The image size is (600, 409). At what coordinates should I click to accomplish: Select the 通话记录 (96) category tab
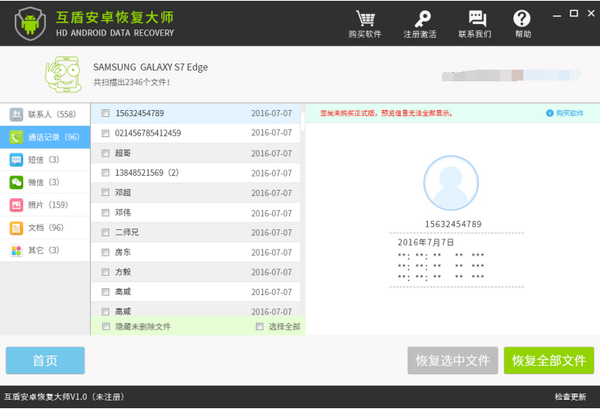coord(45,137)
